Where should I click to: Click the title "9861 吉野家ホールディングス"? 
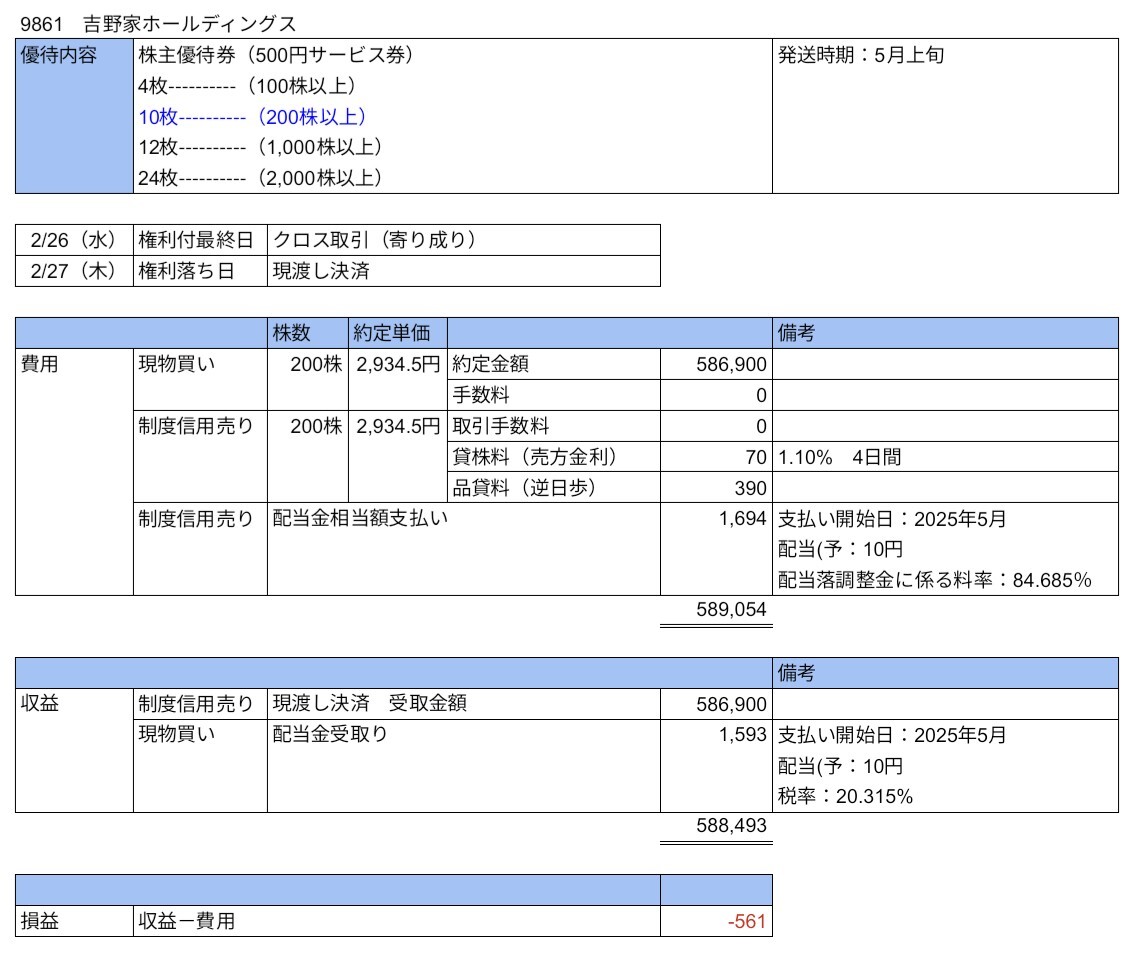(158, 24)
